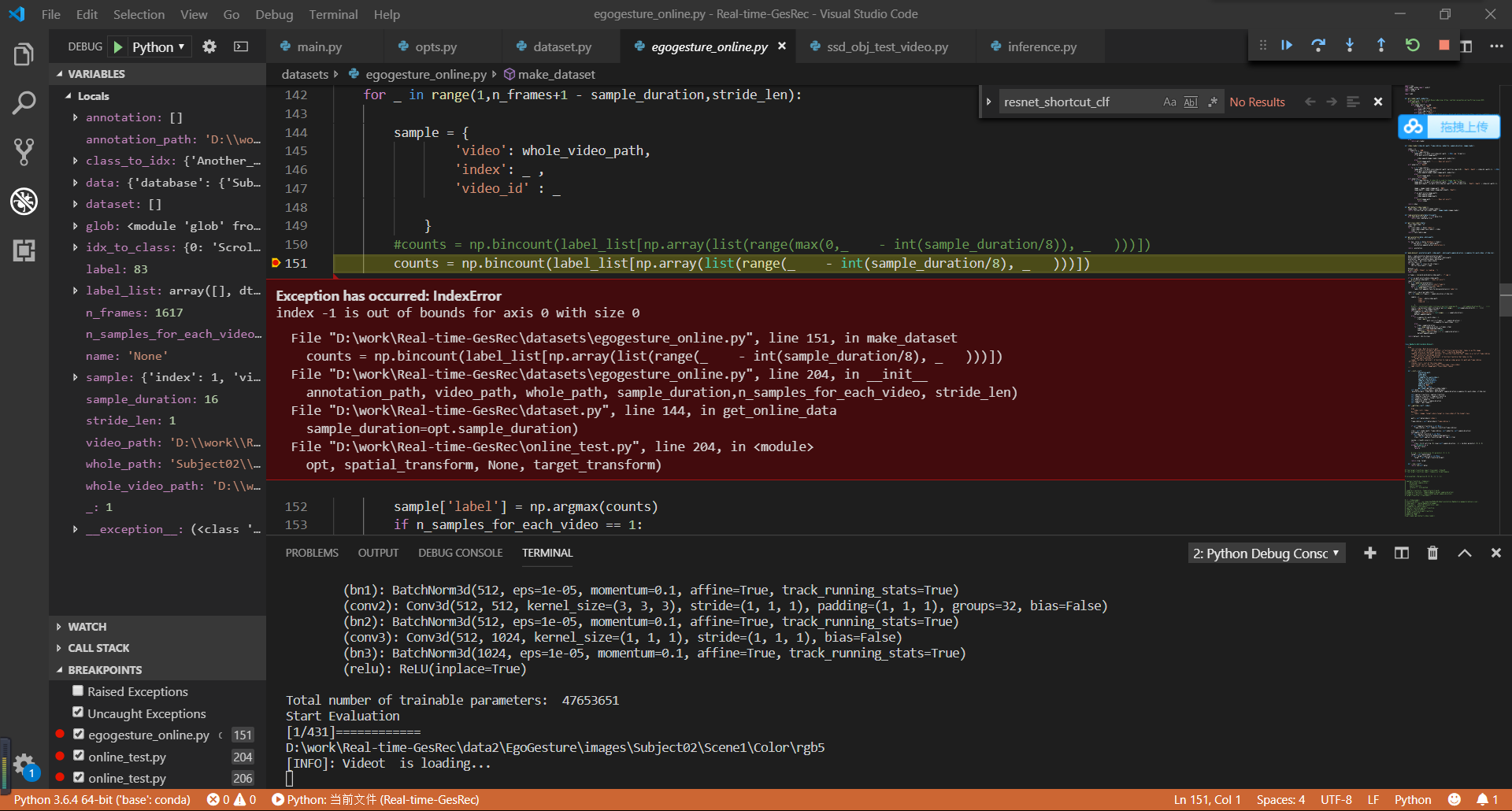Open the Manage gear at the bottom of the activity bar
The height and width of the screenshot is (811, 1512).
(x=24, y=764)
